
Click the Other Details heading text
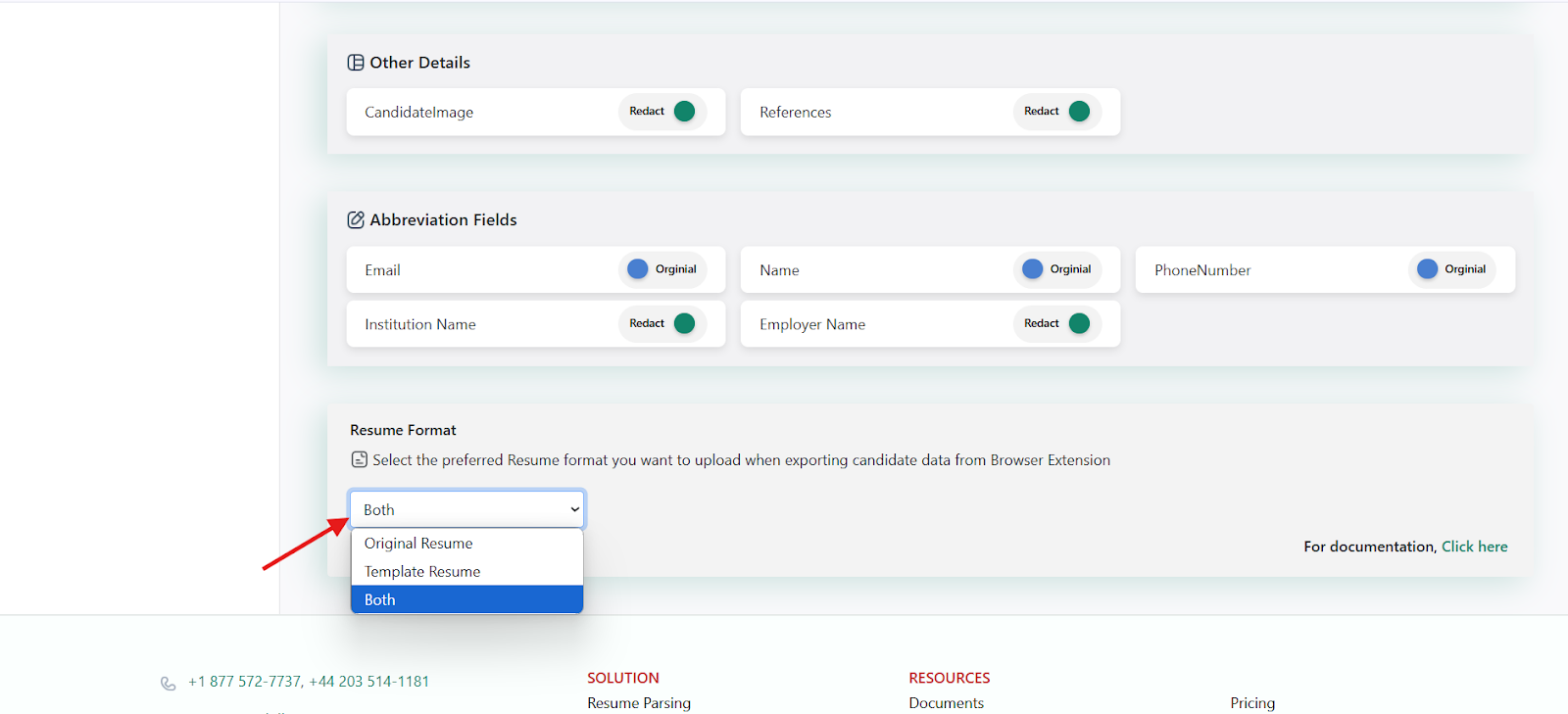tap(419, 63)
